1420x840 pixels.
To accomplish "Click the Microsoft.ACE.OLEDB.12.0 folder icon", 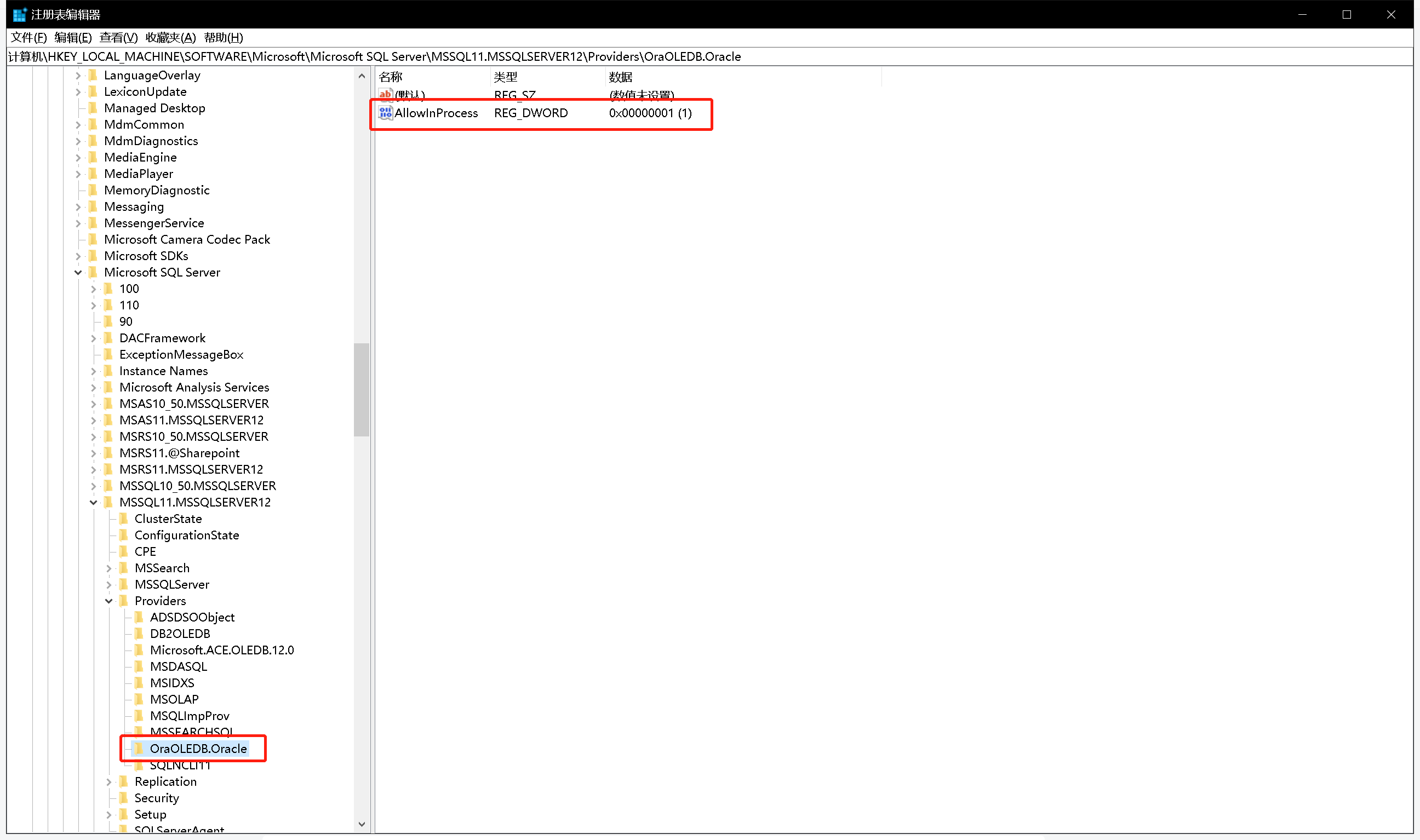I will [139, 650].
